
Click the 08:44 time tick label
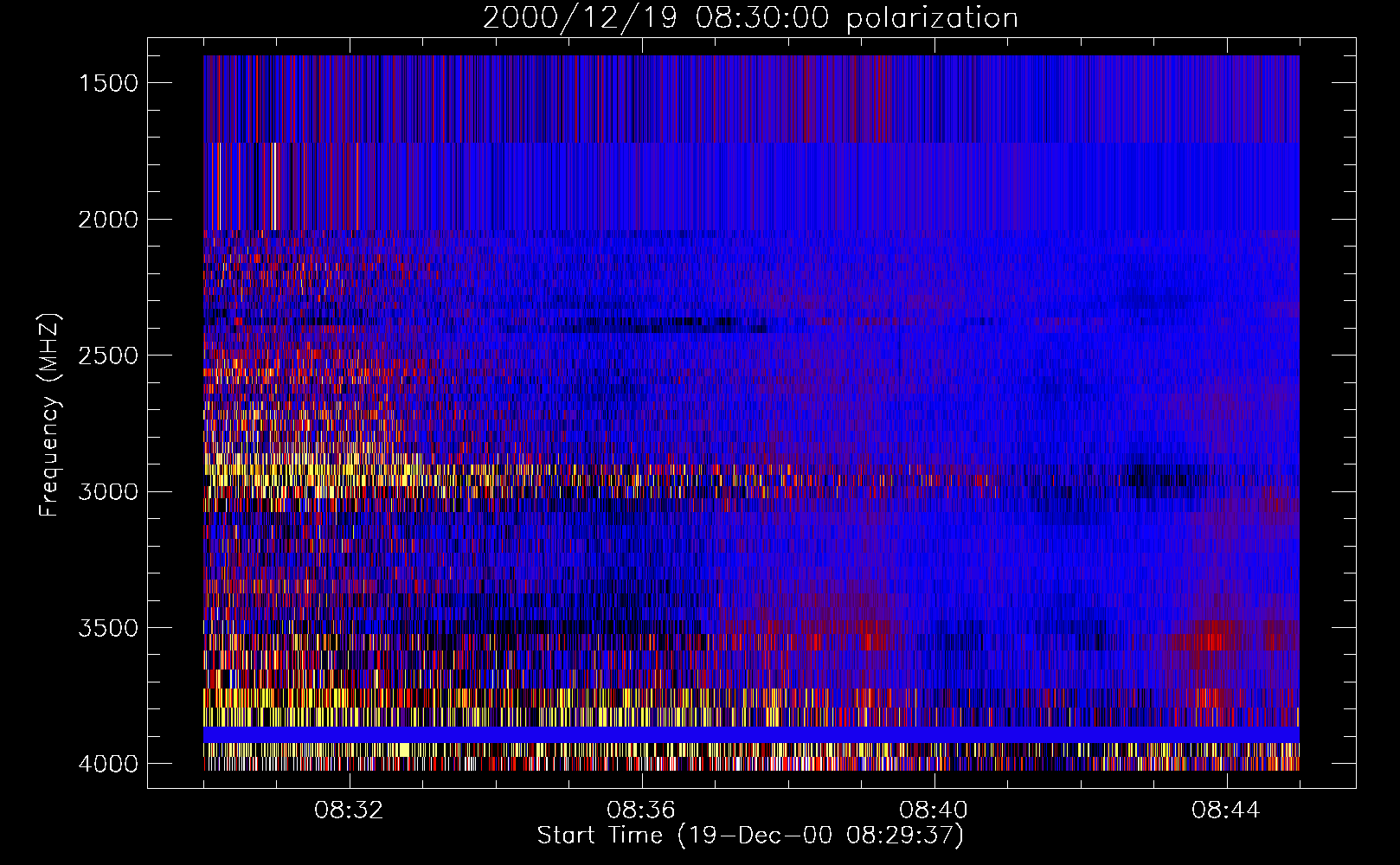[1226, 811]
